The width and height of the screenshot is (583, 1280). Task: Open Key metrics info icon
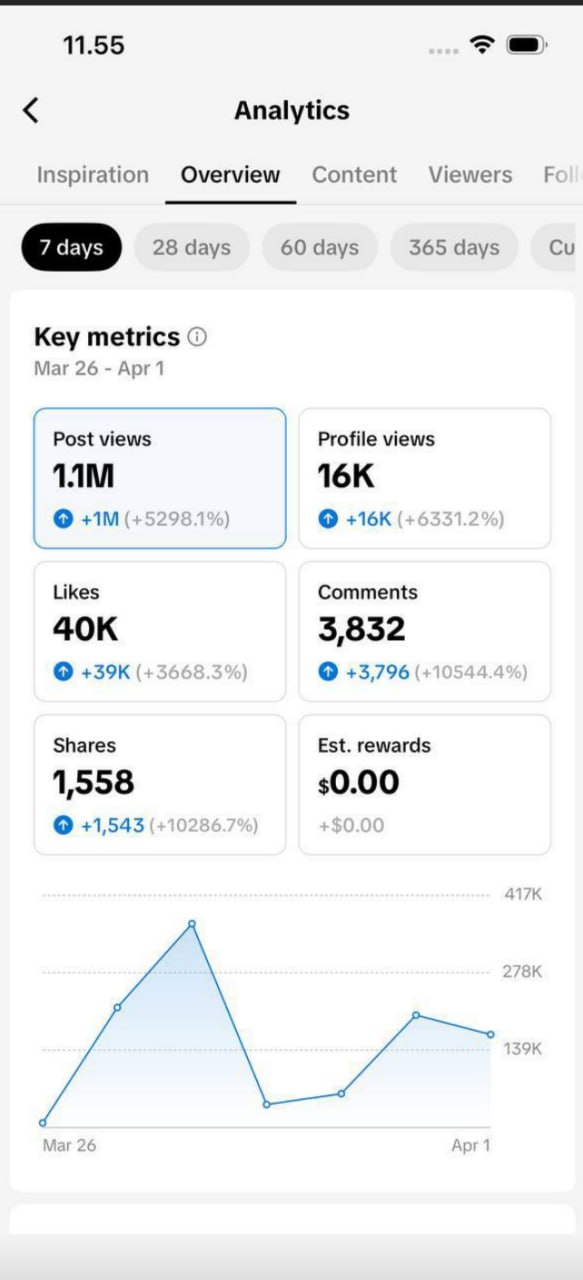click(x=197, y=337)
